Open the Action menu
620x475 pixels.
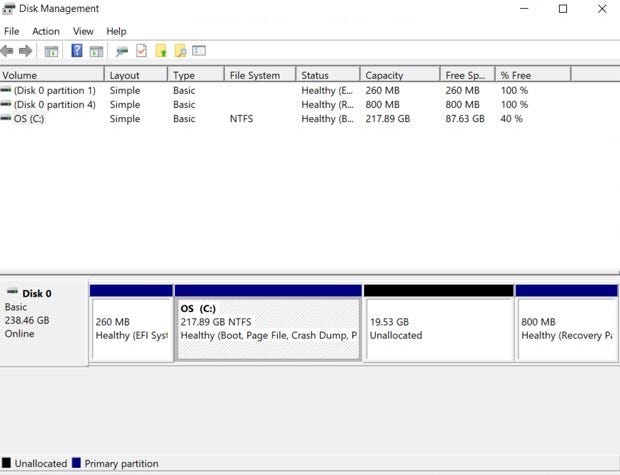click(x=46, y=31)
